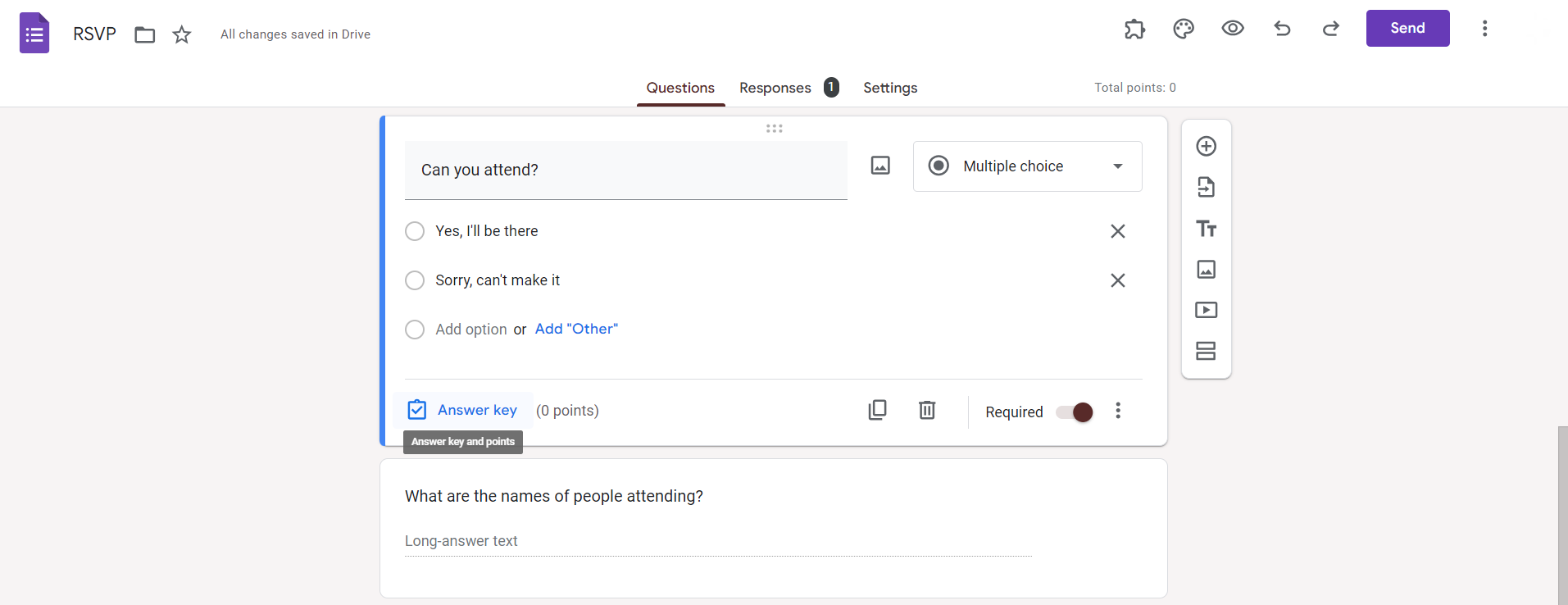The image size is (1568, 605).
Task: Add title and description from sidebar
Action: point(1206,229)
